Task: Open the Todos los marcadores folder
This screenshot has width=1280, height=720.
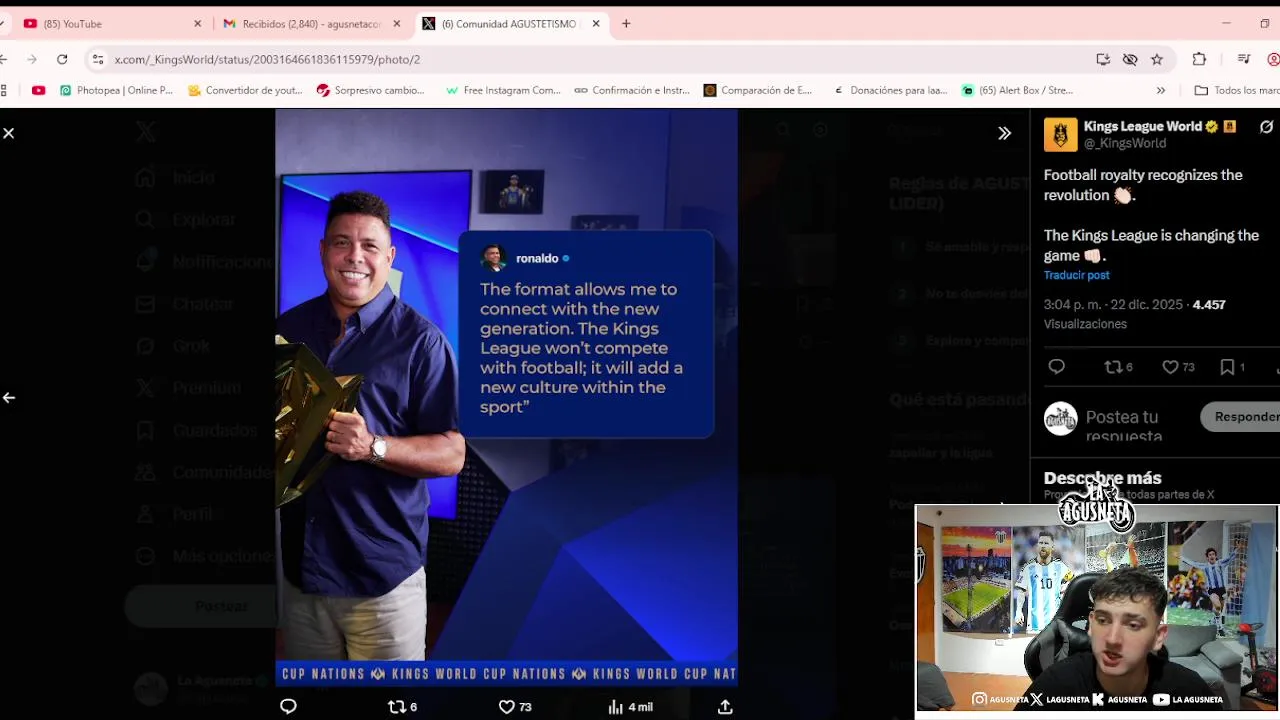Action: (1237, 90)
